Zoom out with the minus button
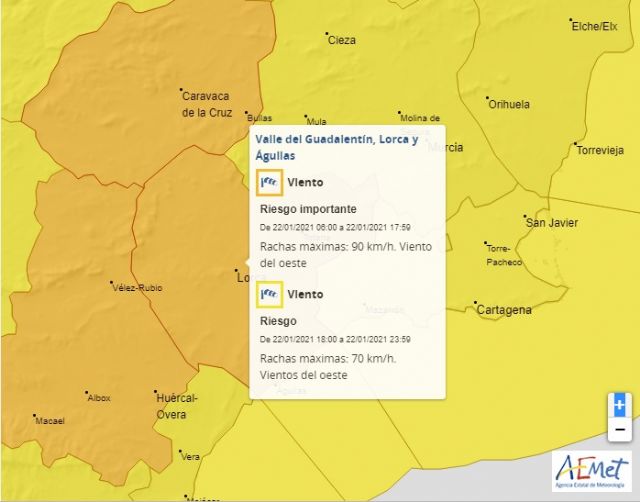The height and width of the screenshot is (502, 640). coord(619,429)
